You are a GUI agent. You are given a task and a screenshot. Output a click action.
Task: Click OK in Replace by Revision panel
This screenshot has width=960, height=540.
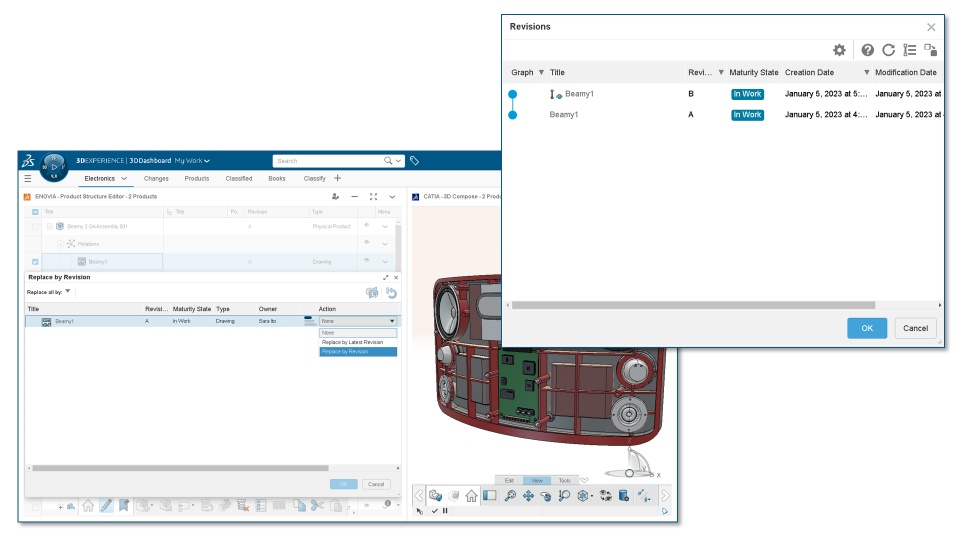click(343, 484)
